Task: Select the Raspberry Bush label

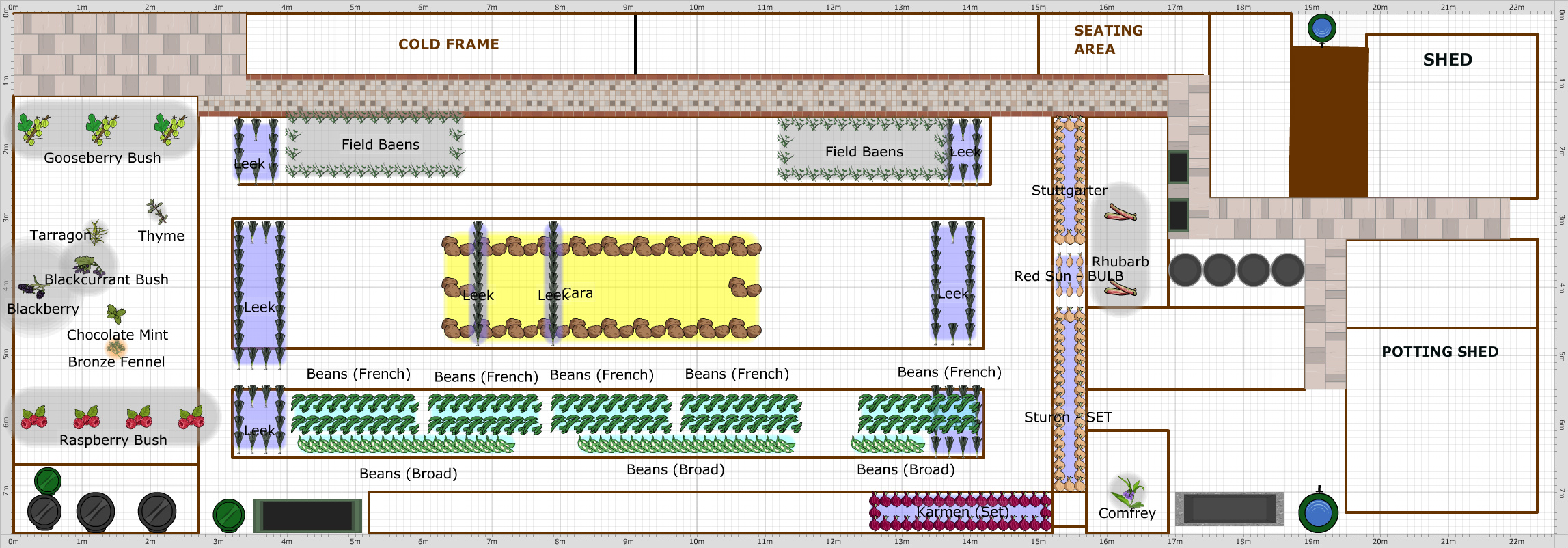Action: click(x=113, y=440)
